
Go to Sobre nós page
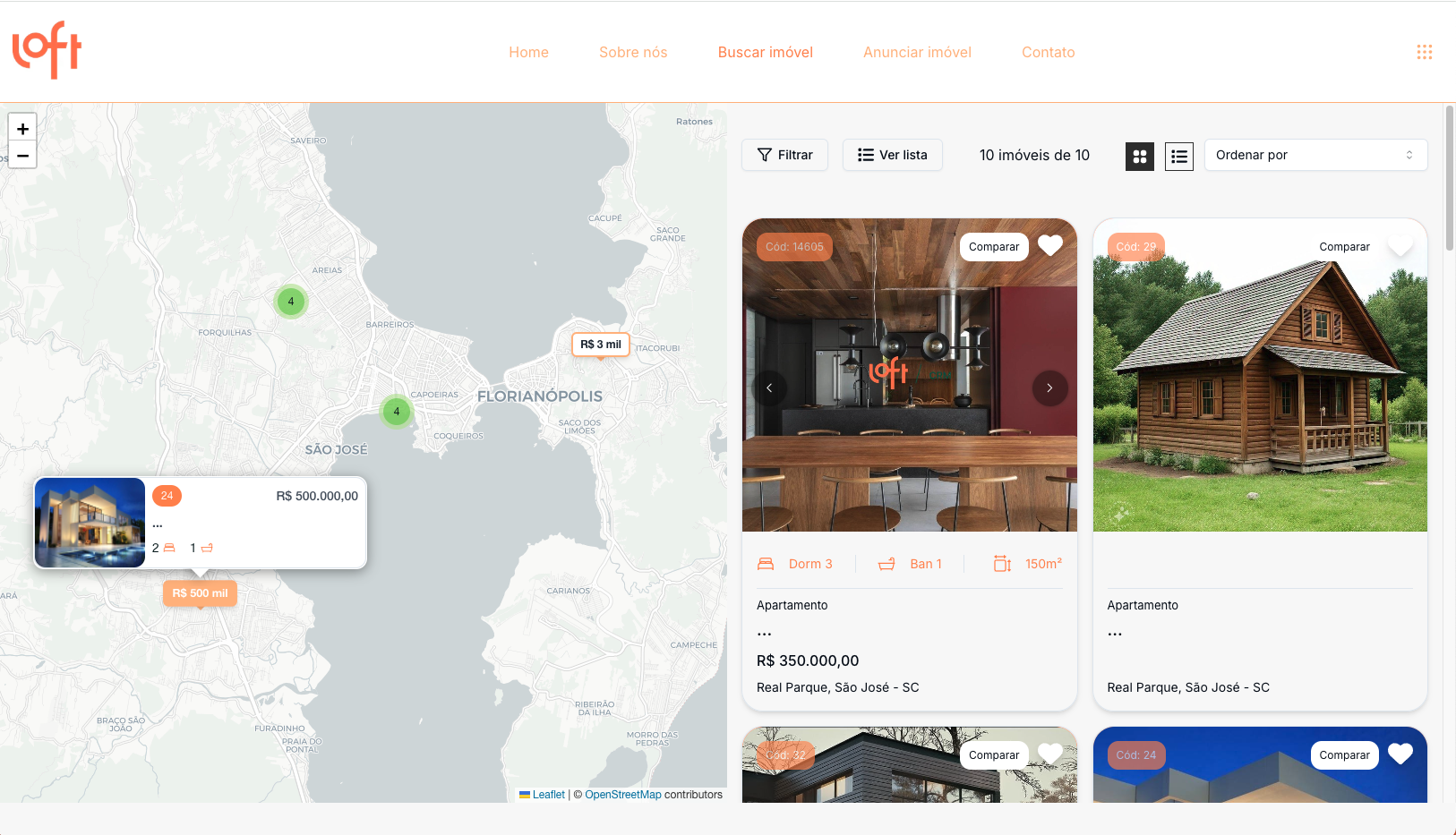click(x=633, y=52)
